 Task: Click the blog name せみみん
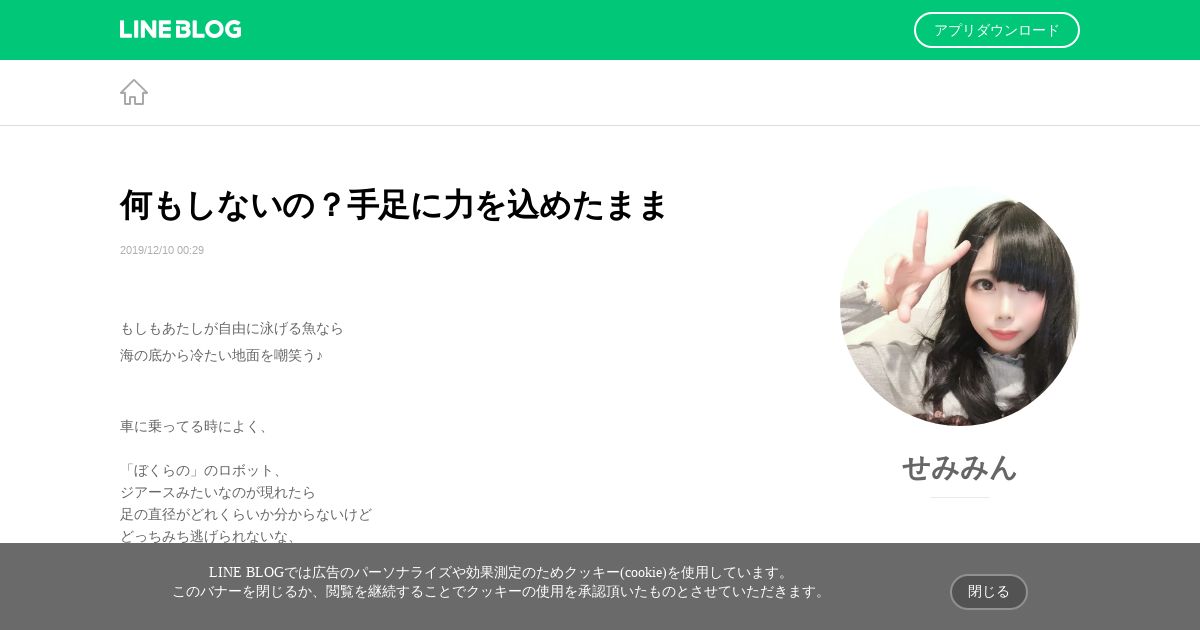coord(960,467)
